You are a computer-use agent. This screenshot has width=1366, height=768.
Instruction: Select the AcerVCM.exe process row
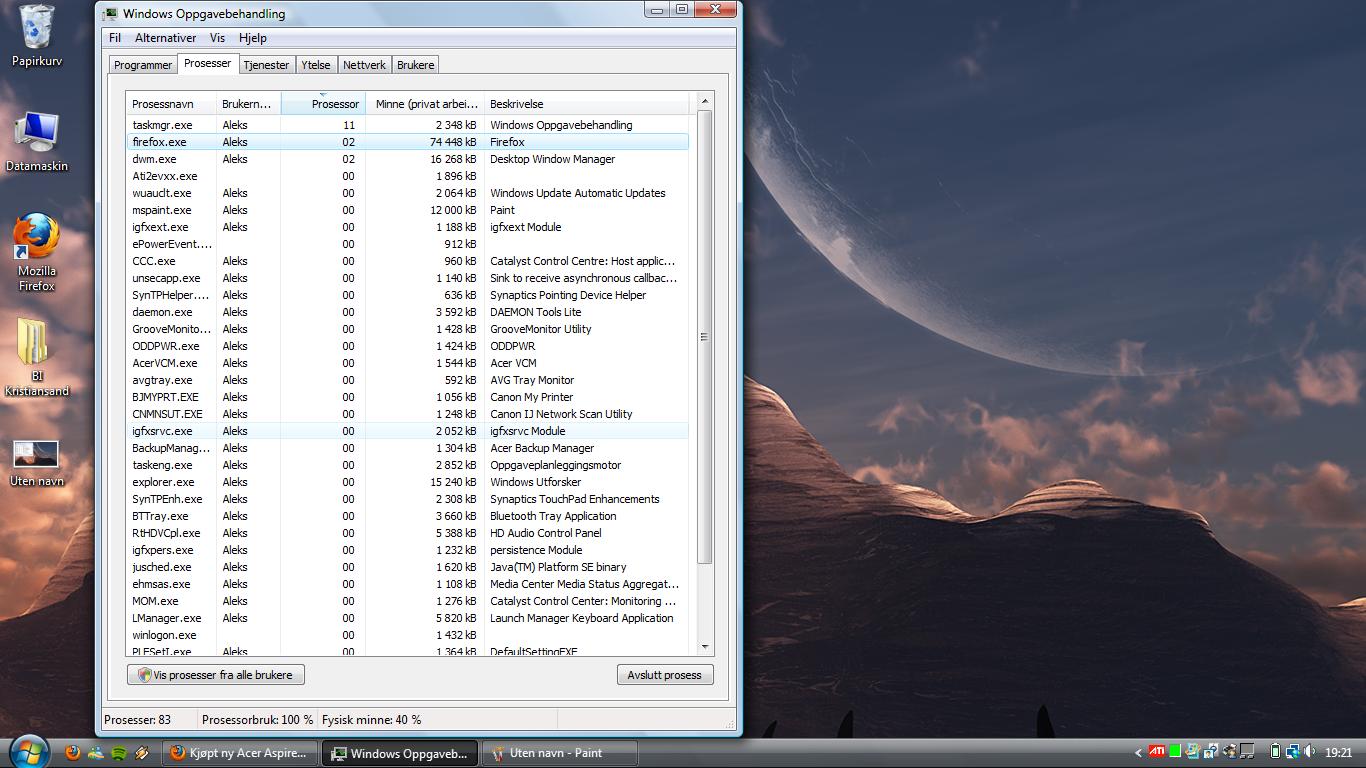(408, 363)
